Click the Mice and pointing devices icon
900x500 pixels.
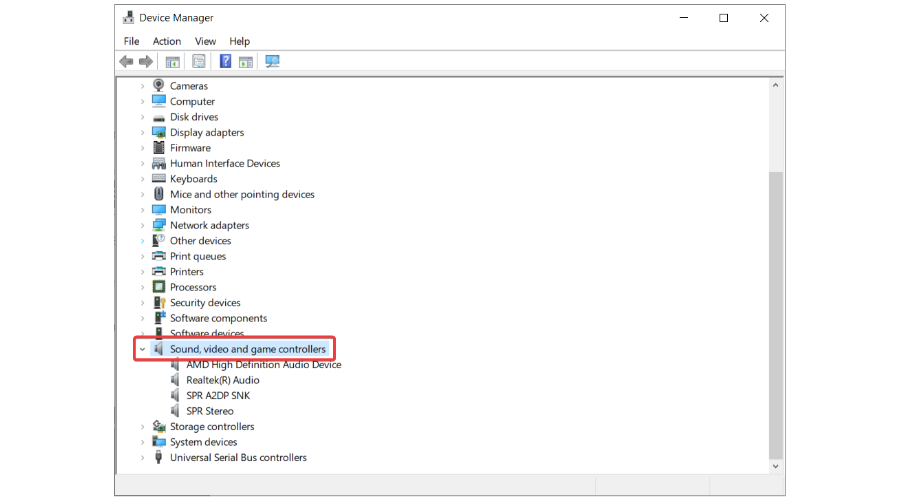pos(158,194)
